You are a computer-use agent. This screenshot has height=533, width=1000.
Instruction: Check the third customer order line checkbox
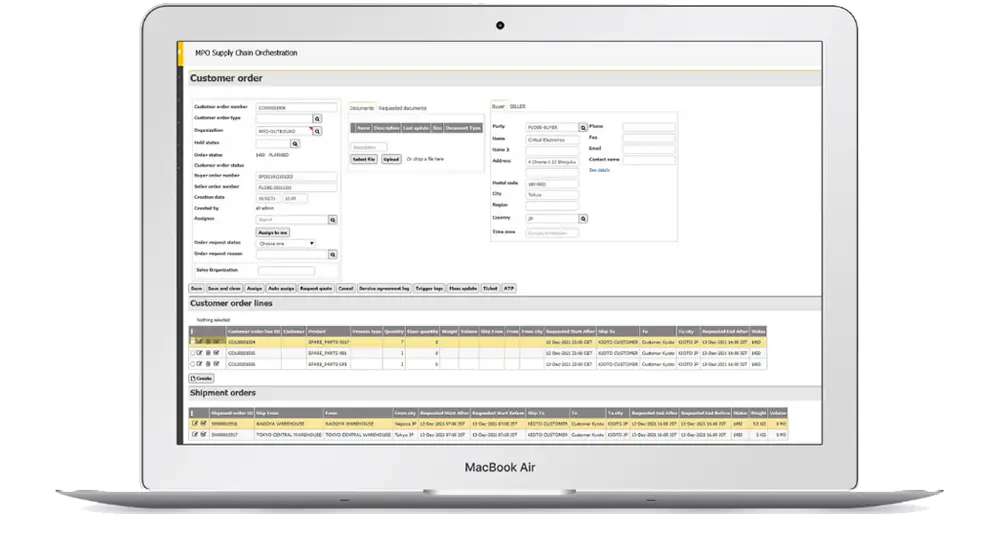tap(193, 364)
